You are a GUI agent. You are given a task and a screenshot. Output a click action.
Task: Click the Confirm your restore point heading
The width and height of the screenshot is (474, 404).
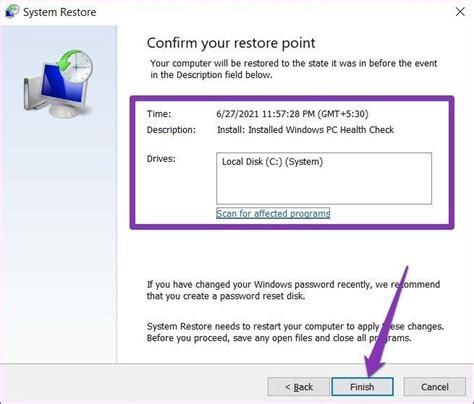[231, 43]
